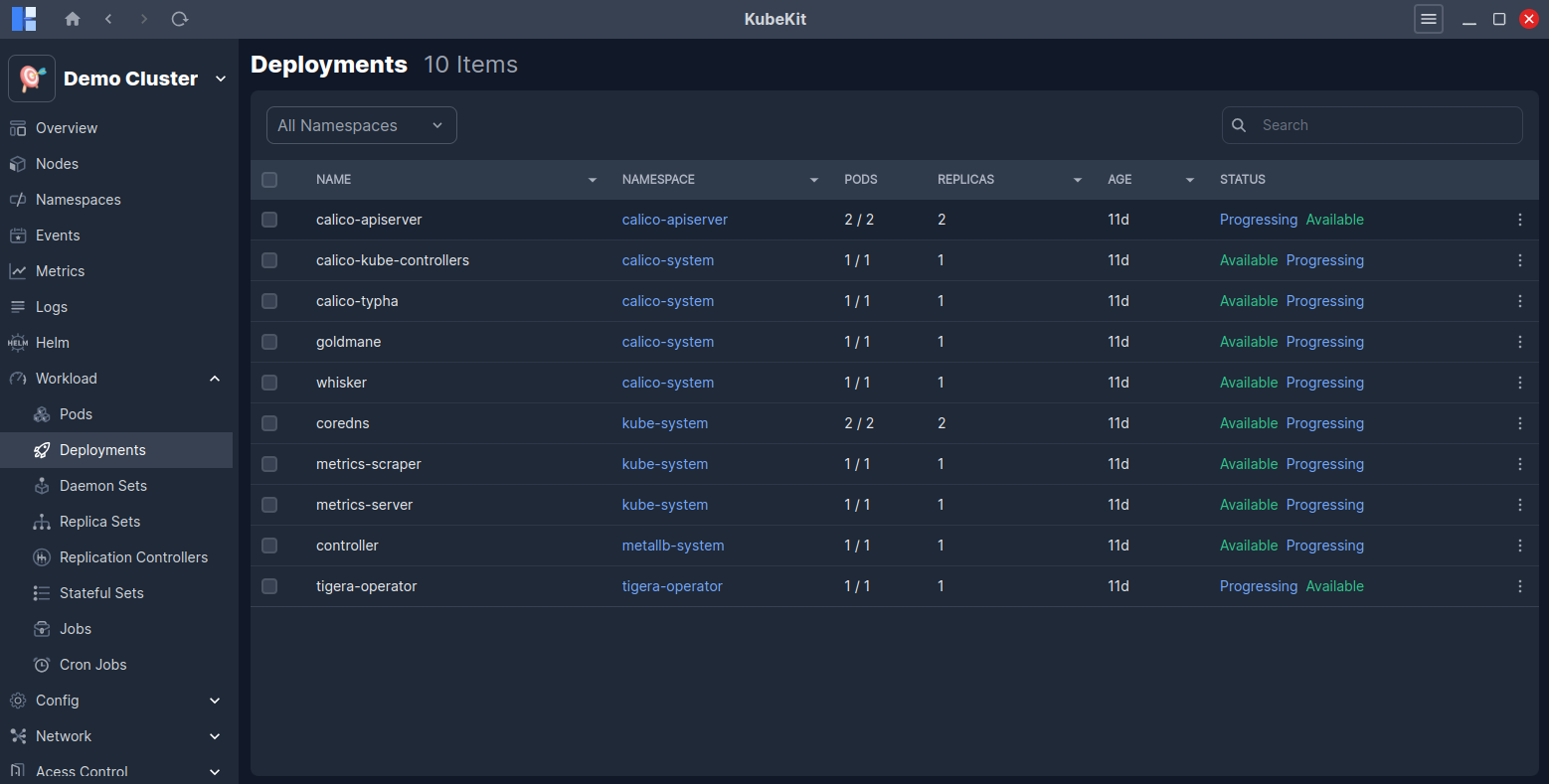1549x784 pixels.
Task: Click the KubeKit logo icon at top-left
Action: click(x=24, y=19)
